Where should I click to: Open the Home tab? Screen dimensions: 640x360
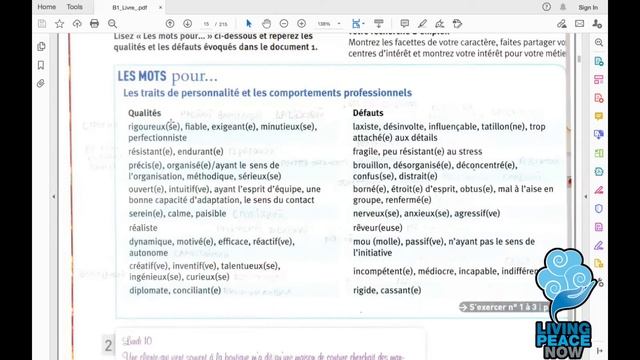tap(47, 7)
